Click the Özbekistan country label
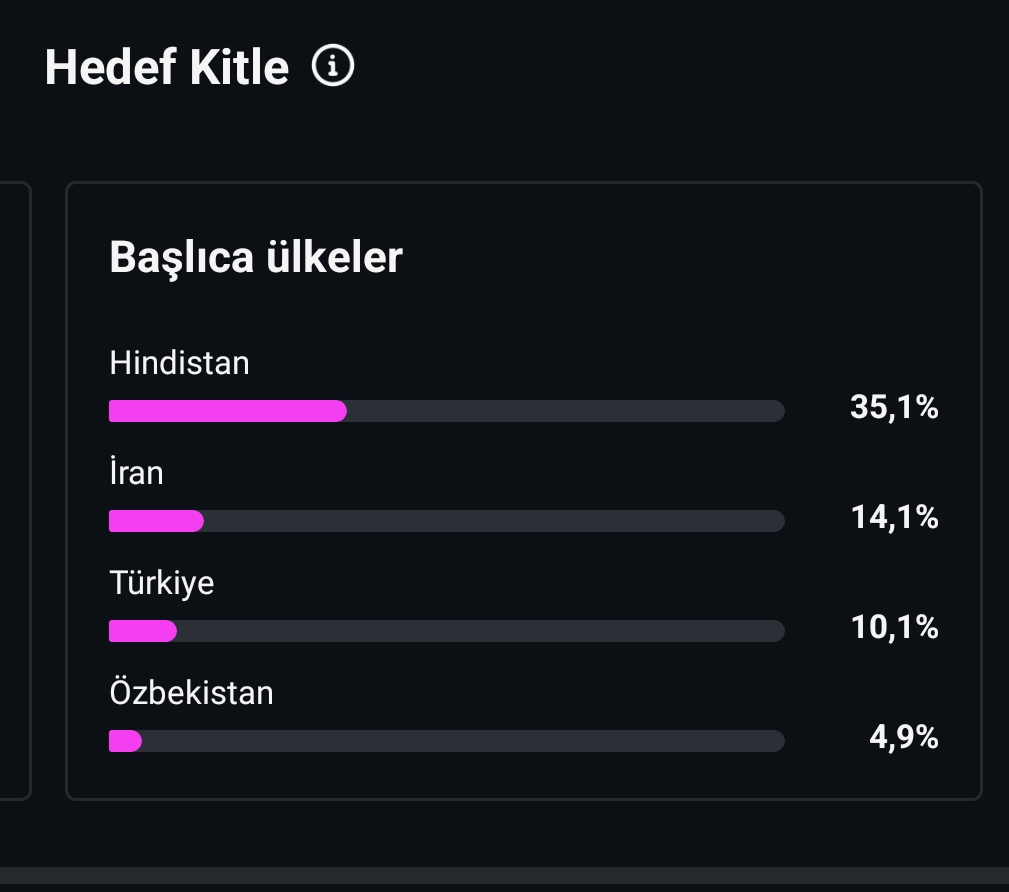The width and height of the screenshot is (1009, 892). [191, 692]
